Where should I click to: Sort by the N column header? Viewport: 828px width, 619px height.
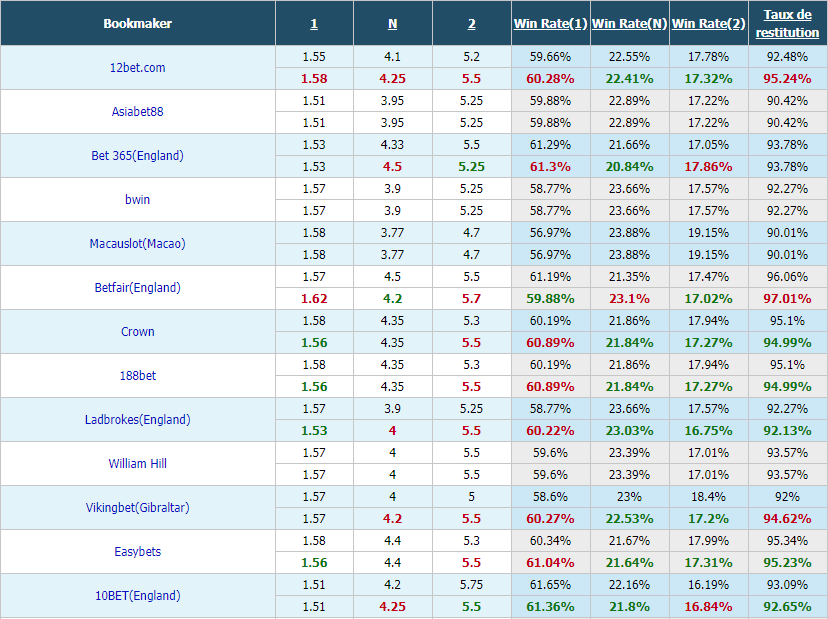(x=392, y=24)
